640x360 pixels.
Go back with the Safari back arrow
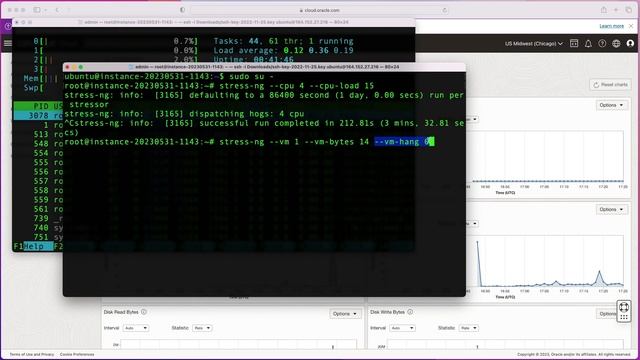[57, 10]
